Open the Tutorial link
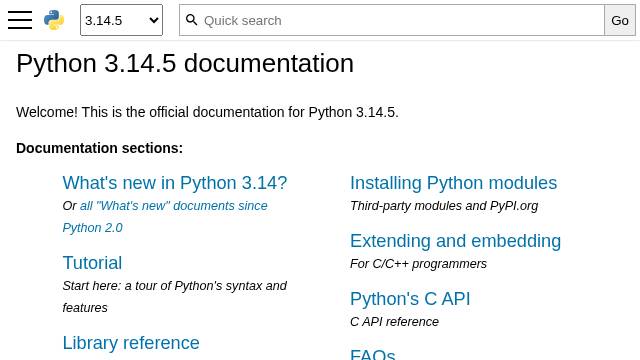 92,263
